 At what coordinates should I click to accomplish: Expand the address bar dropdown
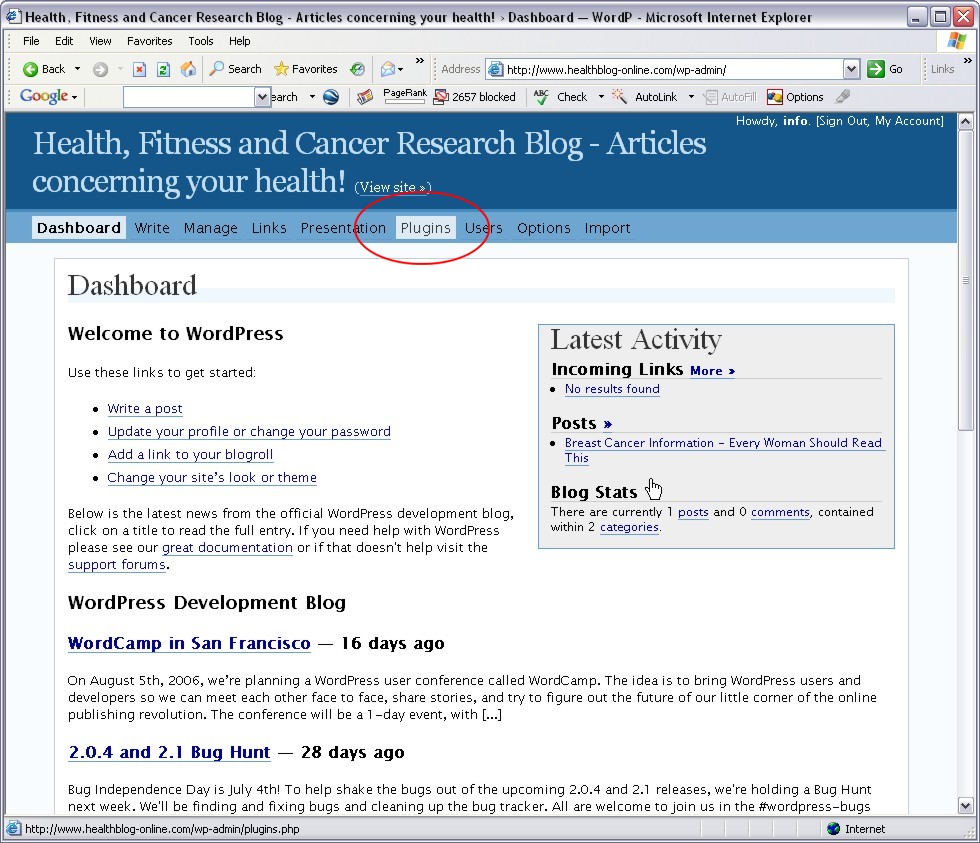pos(851,69)
